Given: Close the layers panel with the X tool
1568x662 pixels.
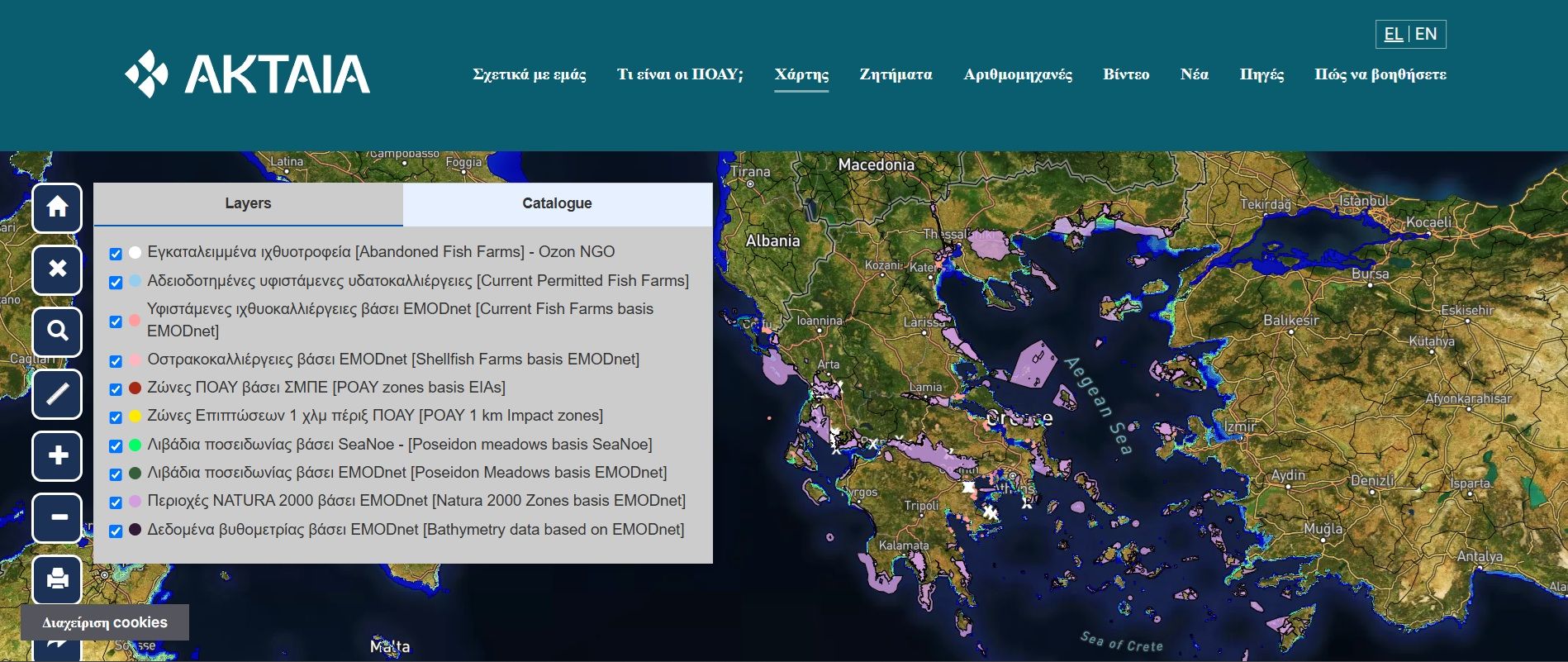Looking at the screenshot, I should pos(57,269).
